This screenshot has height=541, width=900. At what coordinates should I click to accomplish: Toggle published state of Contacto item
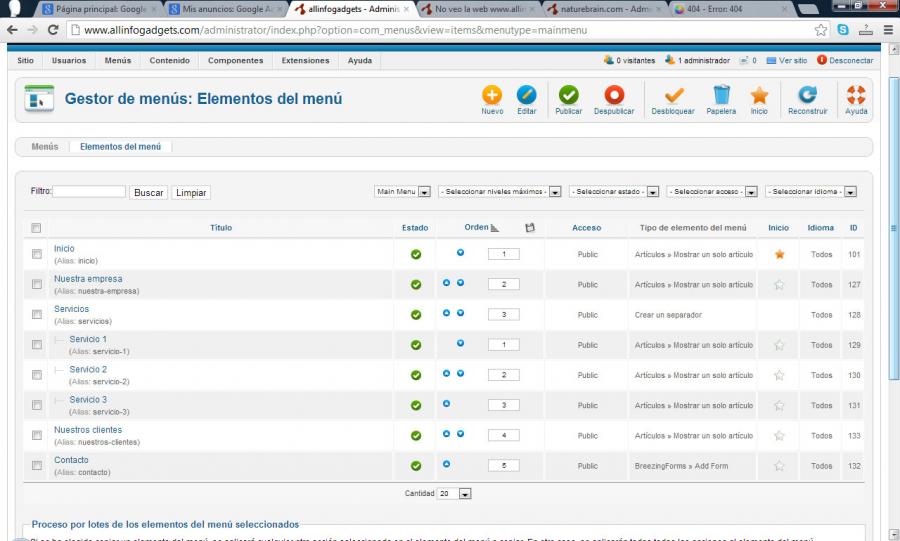(x=416, y=466)
